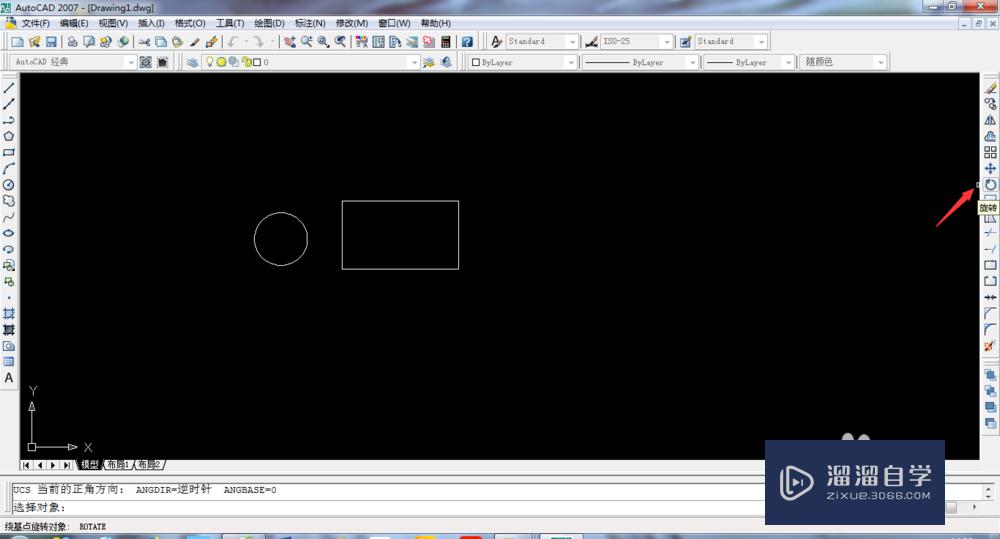Select the Circle drawing tool
The height and width of the screenshot is (539, 1000).
(9, 184)
